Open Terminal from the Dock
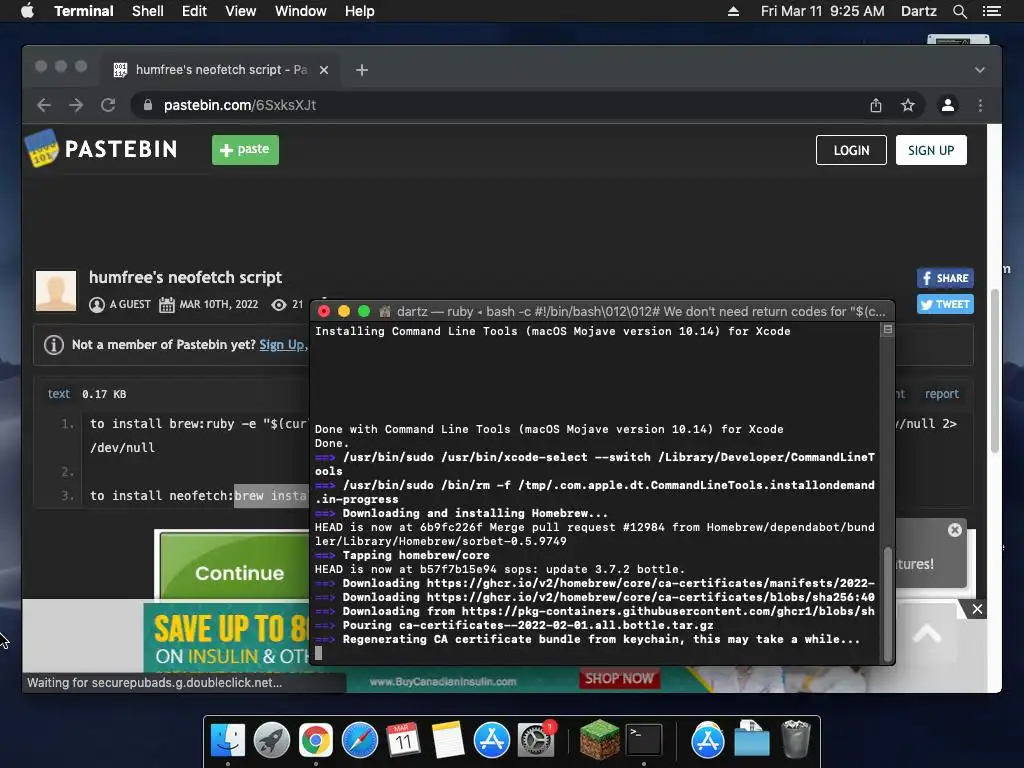1024x768 pixels. (x=644, y=740)
